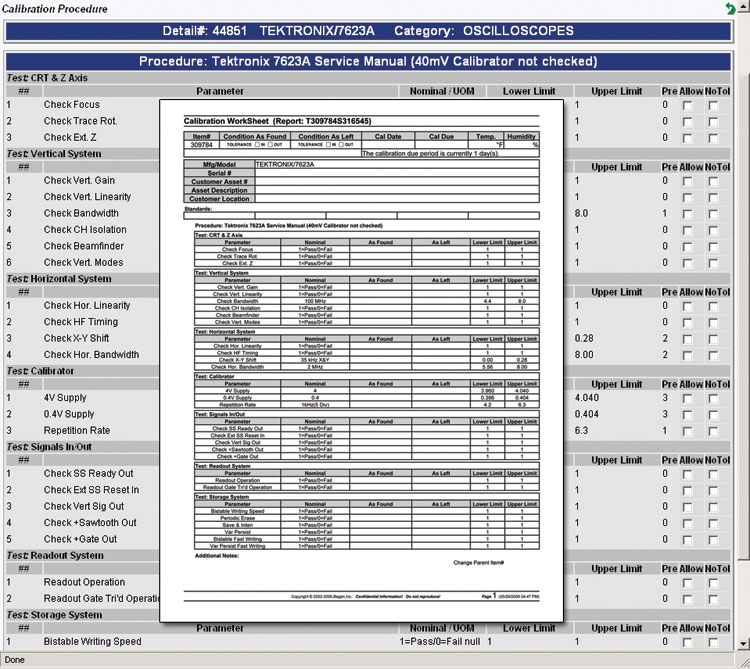Image resolution: width=750 pixels, height=669 pixels.
Task: Check Allow box for Check Vert. Gain
Action: coord(687,181)
